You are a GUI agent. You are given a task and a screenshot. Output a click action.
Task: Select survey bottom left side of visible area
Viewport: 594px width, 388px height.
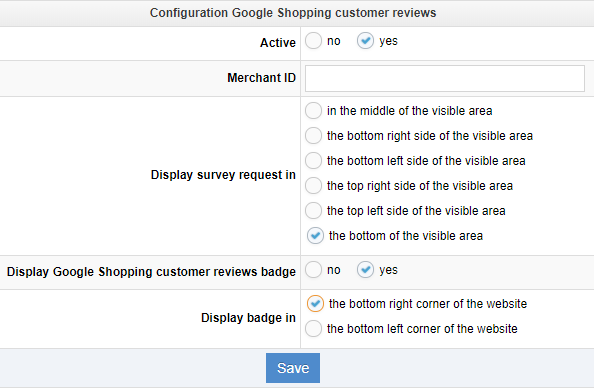click(x=313, y=161)
